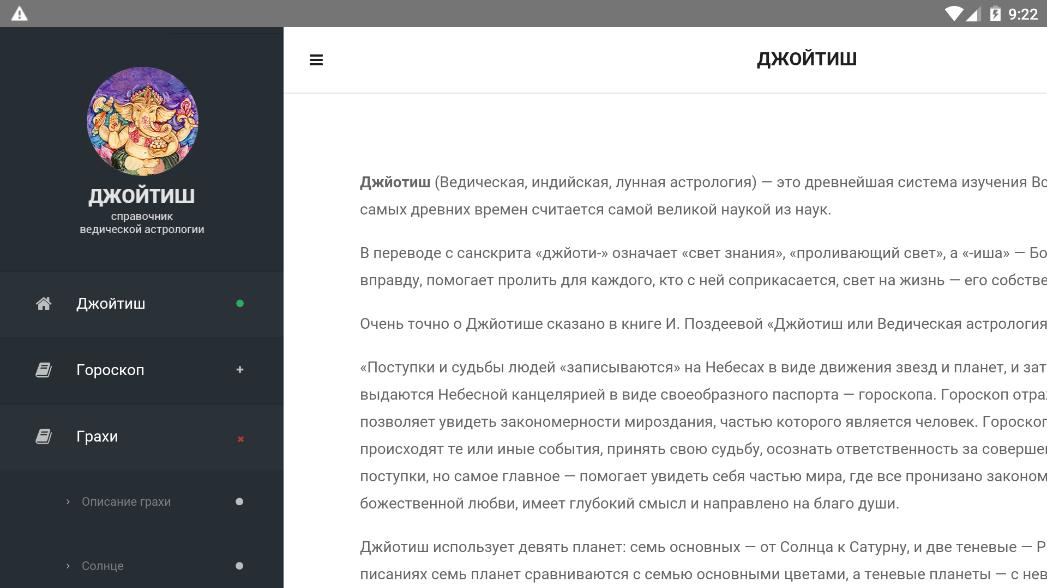Image resolution: width=1047 pixels, height=588 pixels.
Task: Click the book icon beside Гороскоп
Action: (43, 370)
